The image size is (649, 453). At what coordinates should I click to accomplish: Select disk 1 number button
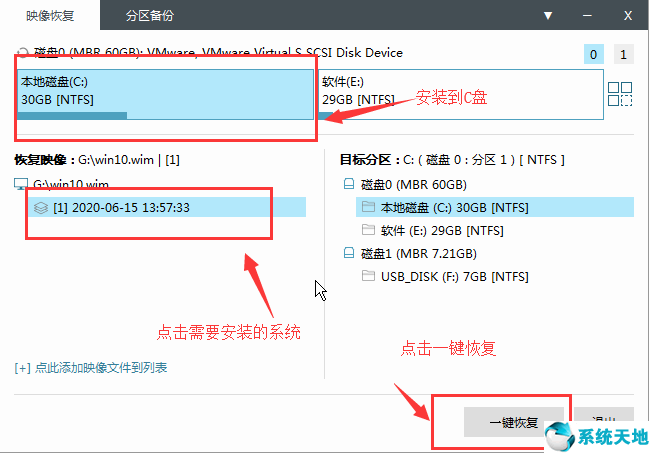(x=623, y=54)
